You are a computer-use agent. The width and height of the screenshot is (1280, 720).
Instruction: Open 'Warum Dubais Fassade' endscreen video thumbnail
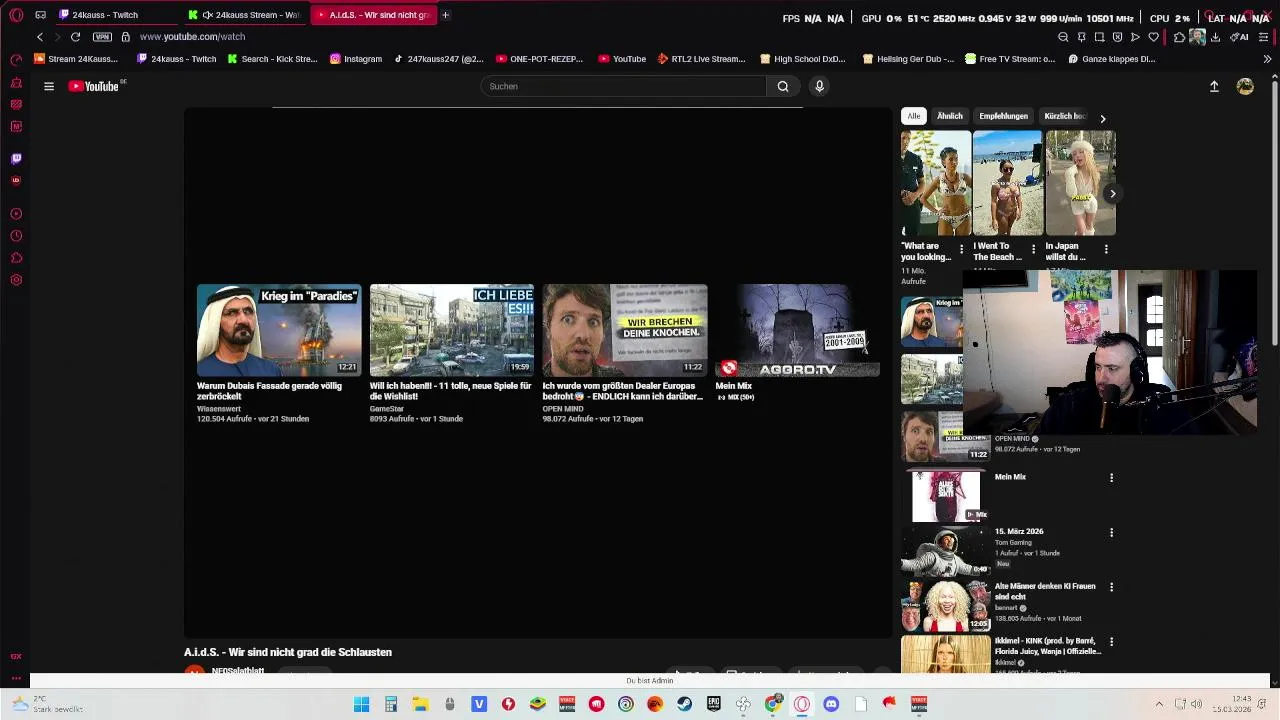[x=279, y=330]
